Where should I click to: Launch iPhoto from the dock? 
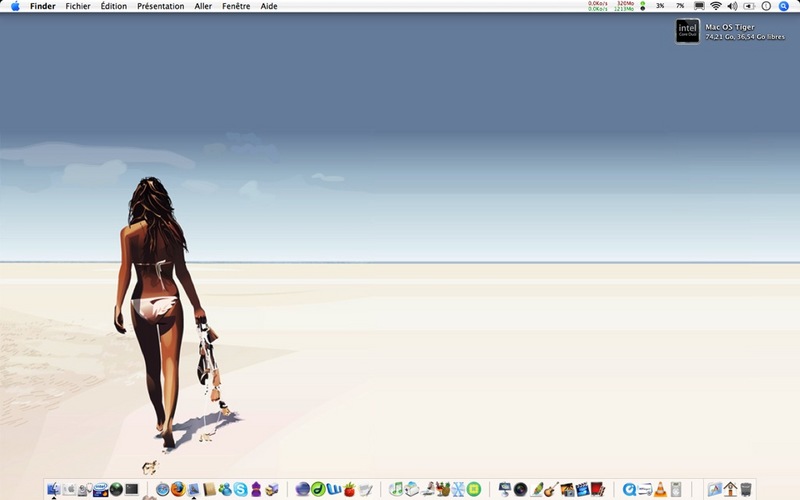(567, 489)
